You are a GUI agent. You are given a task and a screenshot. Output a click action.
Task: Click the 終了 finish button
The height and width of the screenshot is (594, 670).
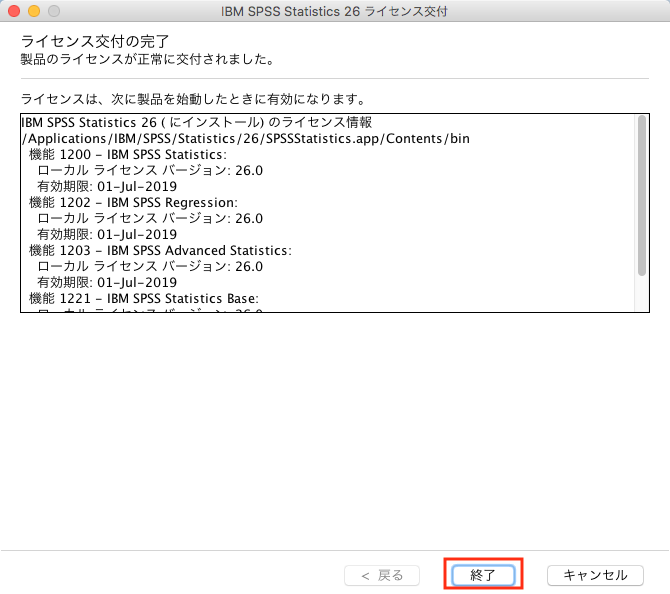click(483, 575)
